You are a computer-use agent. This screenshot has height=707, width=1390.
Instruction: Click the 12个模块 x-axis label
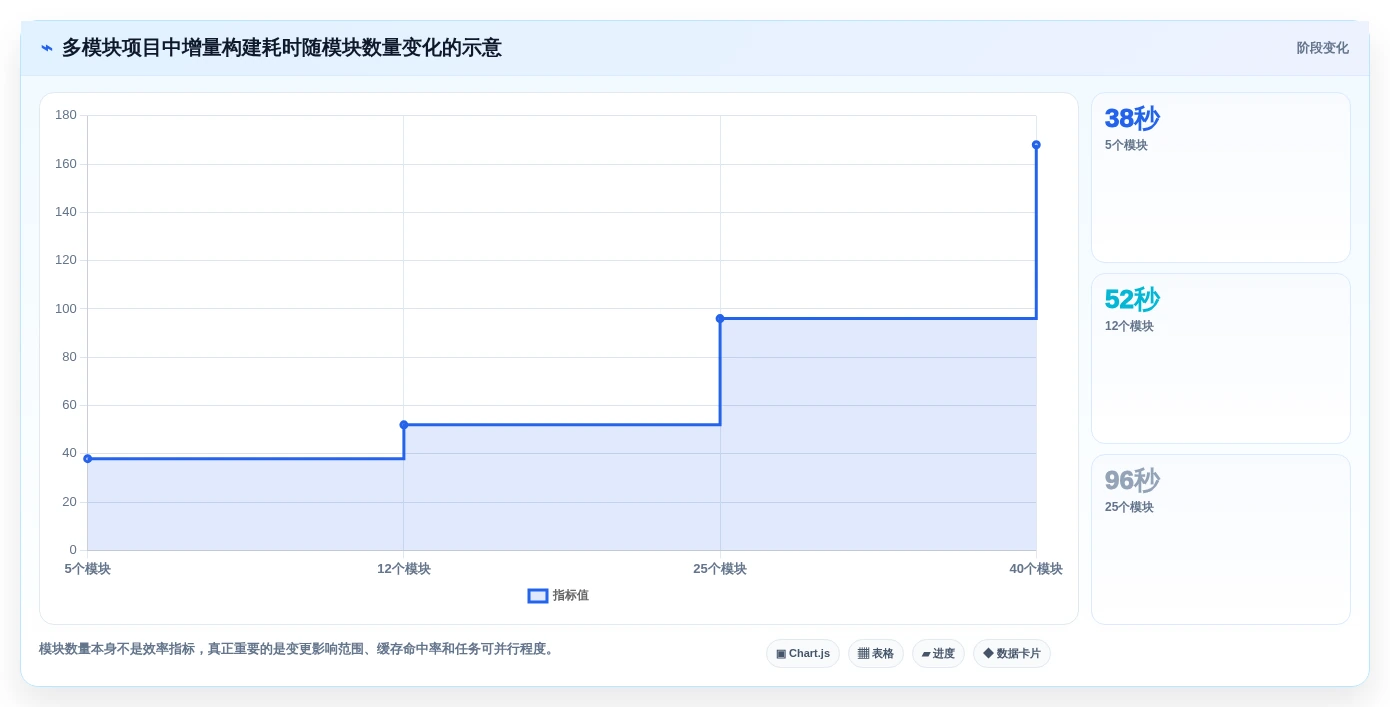pyautogui.click(x=404, y=569)
